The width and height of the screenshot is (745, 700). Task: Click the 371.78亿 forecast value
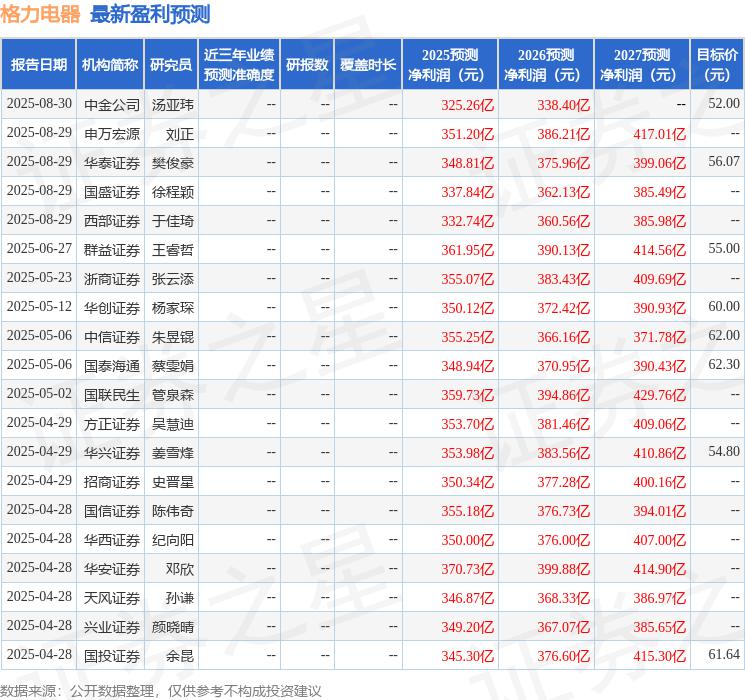click(x=659, y=337)
